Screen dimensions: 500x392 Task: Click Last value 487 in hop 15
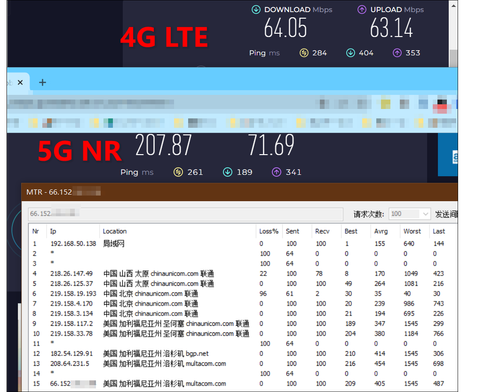pyautogui.click(x=438, y=384)
